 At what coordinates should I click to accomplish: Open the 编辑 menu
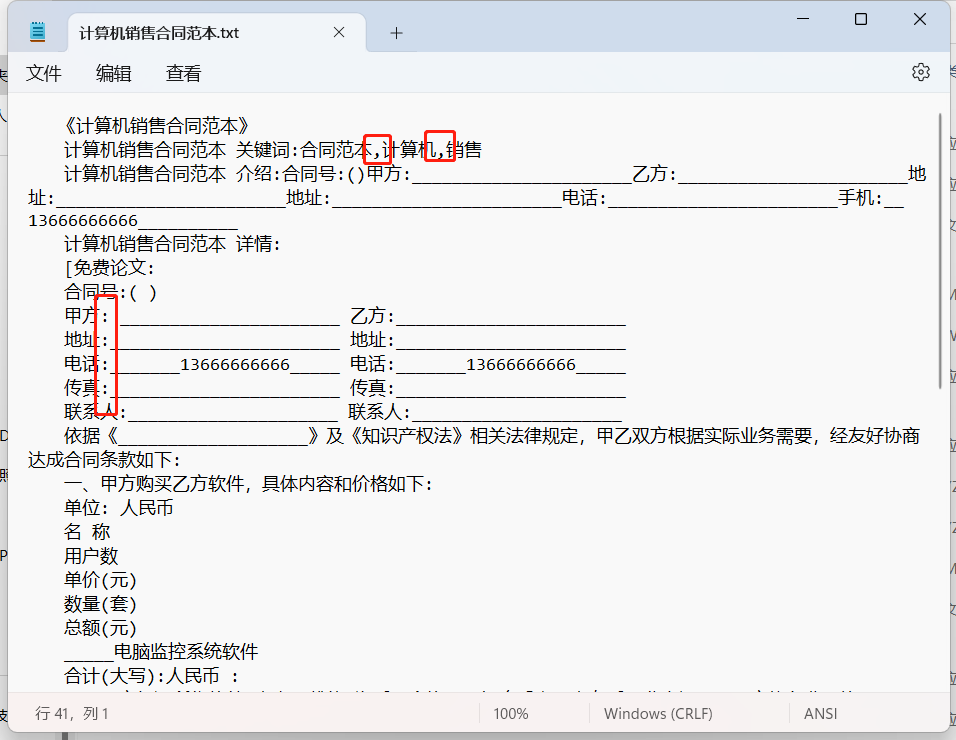point(113,74)
